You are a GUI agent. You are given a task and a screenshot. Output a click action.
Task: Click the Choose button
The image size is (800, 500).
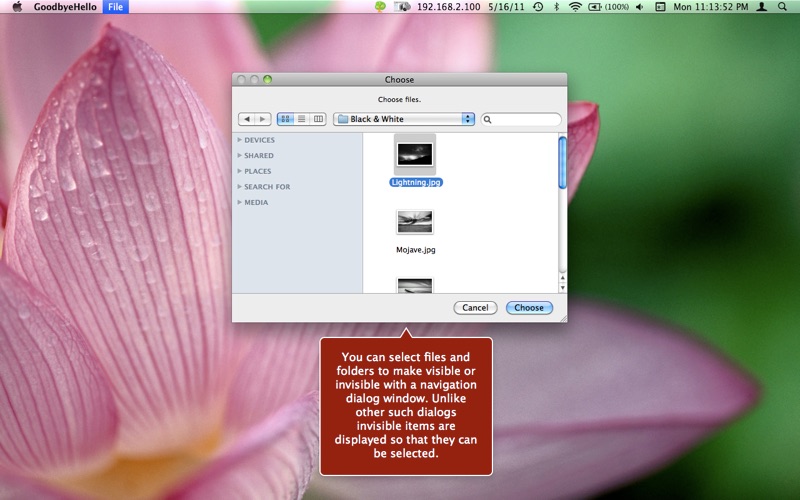point(529,308)
